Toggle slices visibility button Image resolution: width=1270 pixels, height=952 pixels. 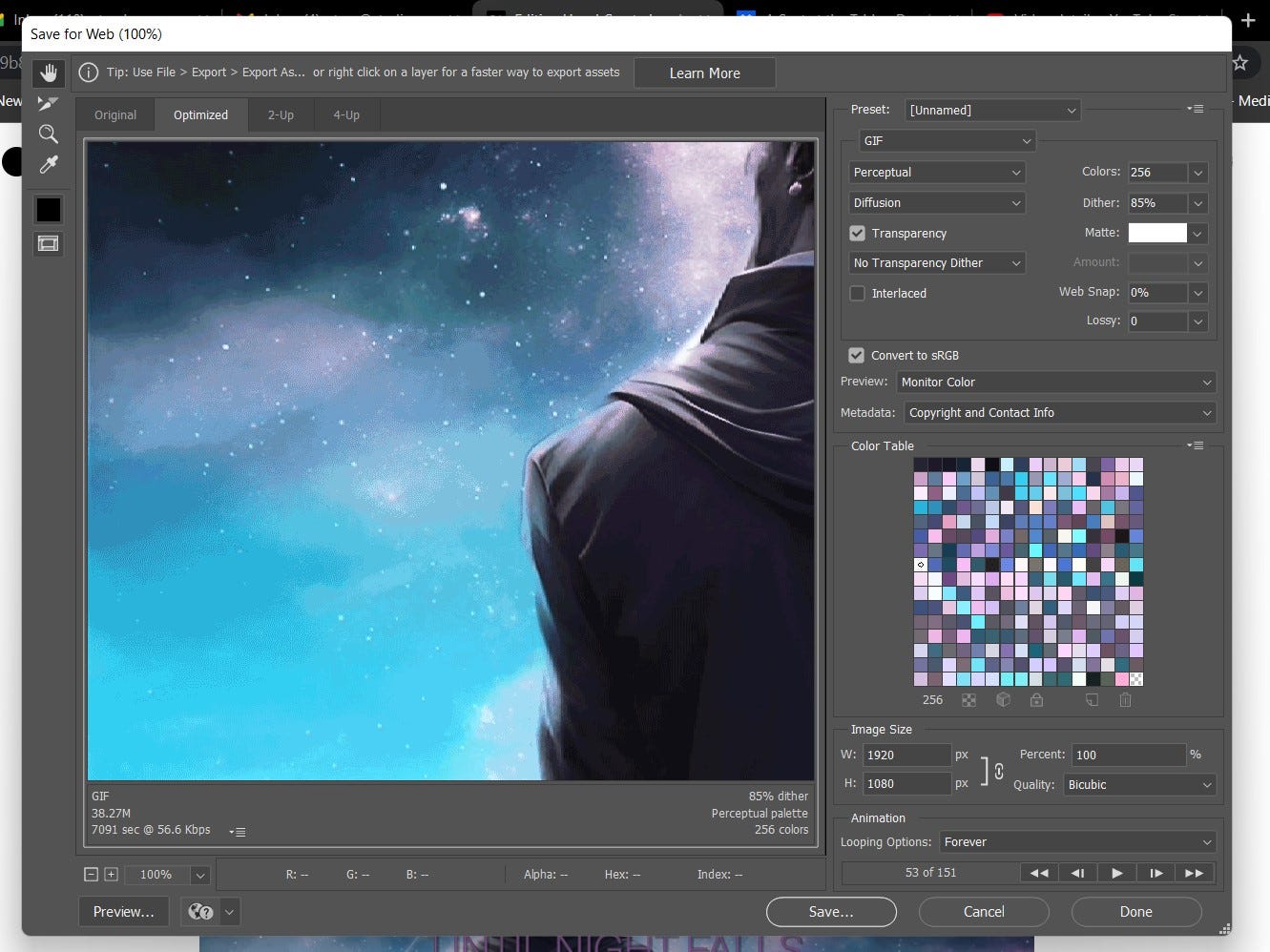click(x=48, y=243)
